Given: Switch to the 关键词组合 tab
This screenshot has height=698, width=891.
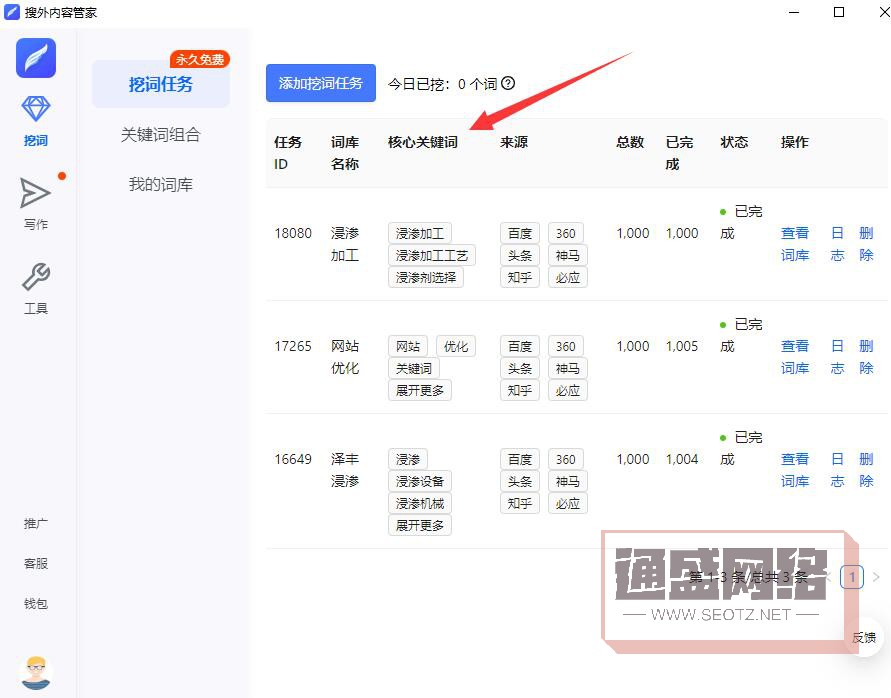Looking at the screenshot, I should pyautogui.click(x=162, y=135).
